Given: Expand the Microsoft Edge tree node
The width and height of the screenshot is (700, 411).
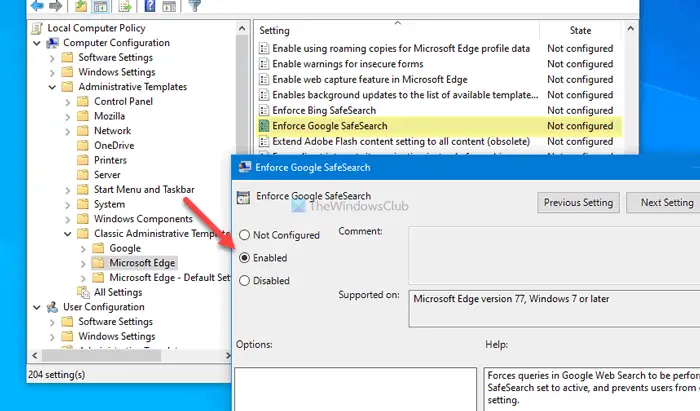Looking at the screenshot, I should click(x=83, y=264).
